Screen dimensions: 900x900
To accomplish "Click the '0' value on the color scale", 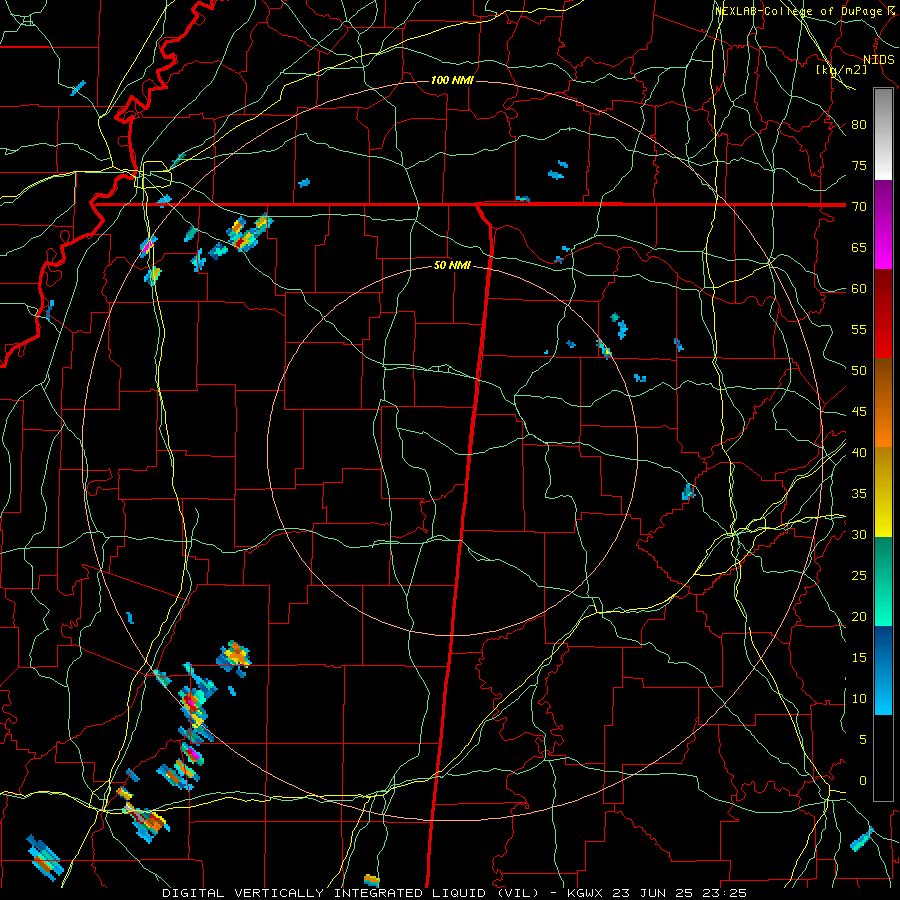I will 863,781.
